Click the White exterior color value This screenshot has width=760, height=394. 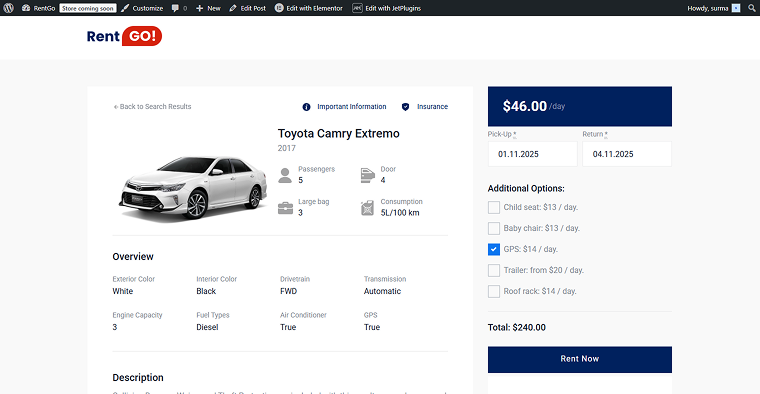[123, 291]
